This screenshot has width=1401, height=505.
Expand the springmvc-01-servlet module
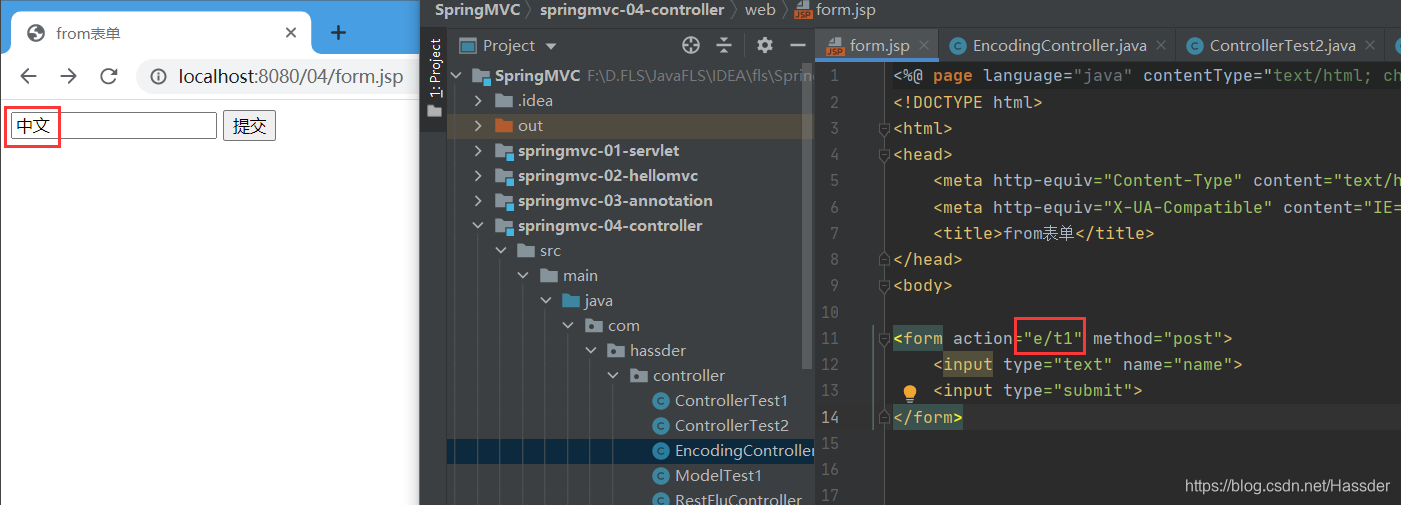point(477,151)
